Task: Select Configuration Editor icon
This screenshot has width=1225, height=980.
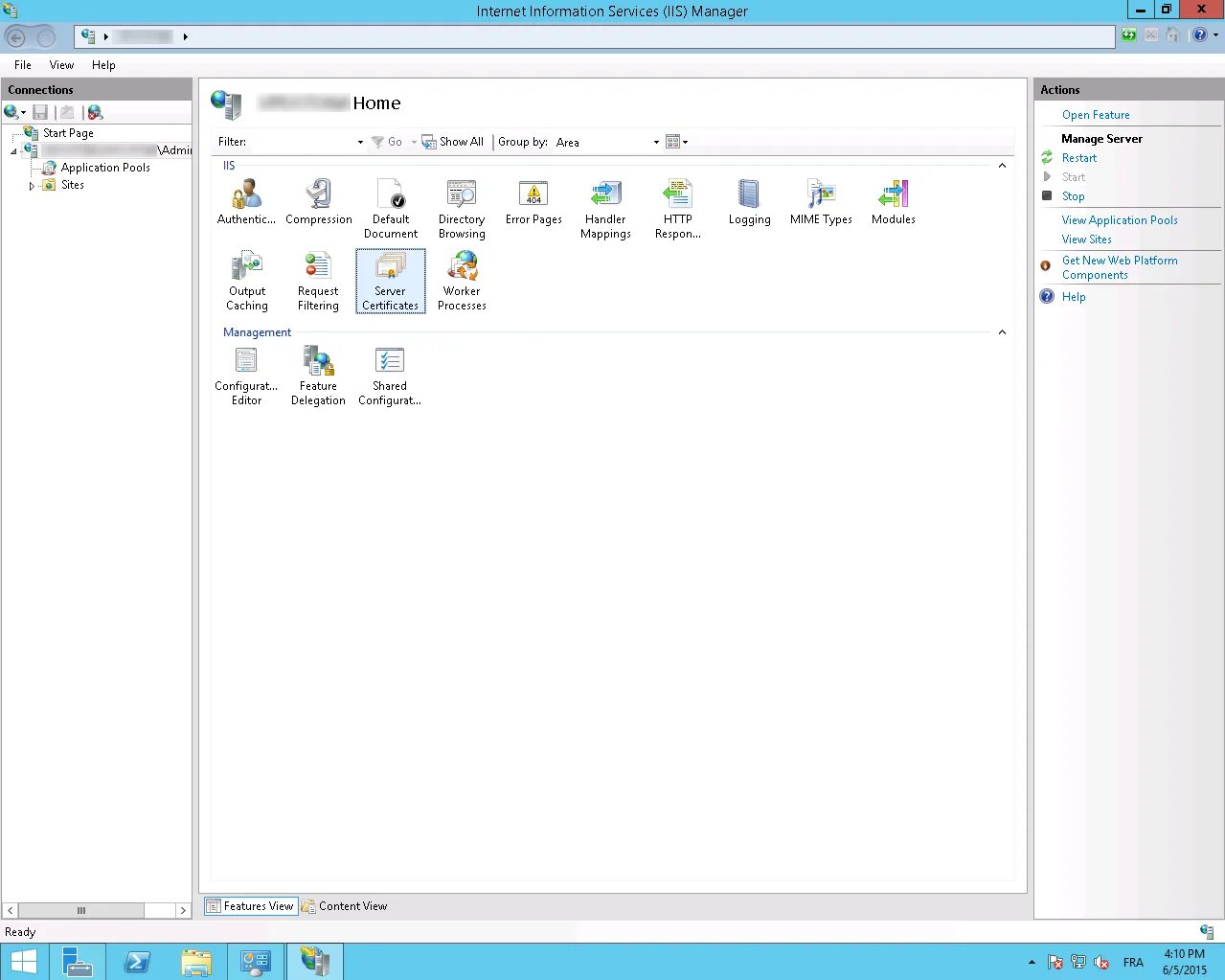Action: tap(246, 376)
